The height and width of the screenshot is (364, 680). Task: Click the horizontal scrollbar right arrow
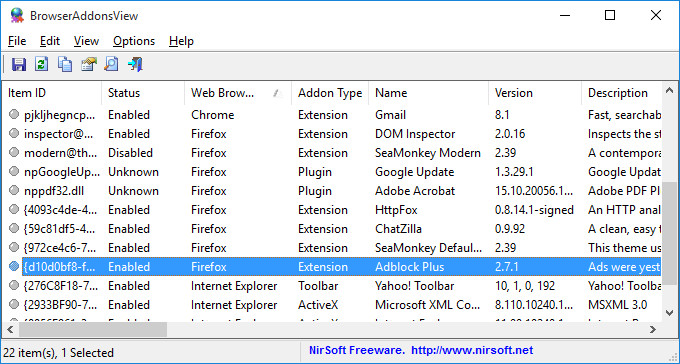point(653,330)
